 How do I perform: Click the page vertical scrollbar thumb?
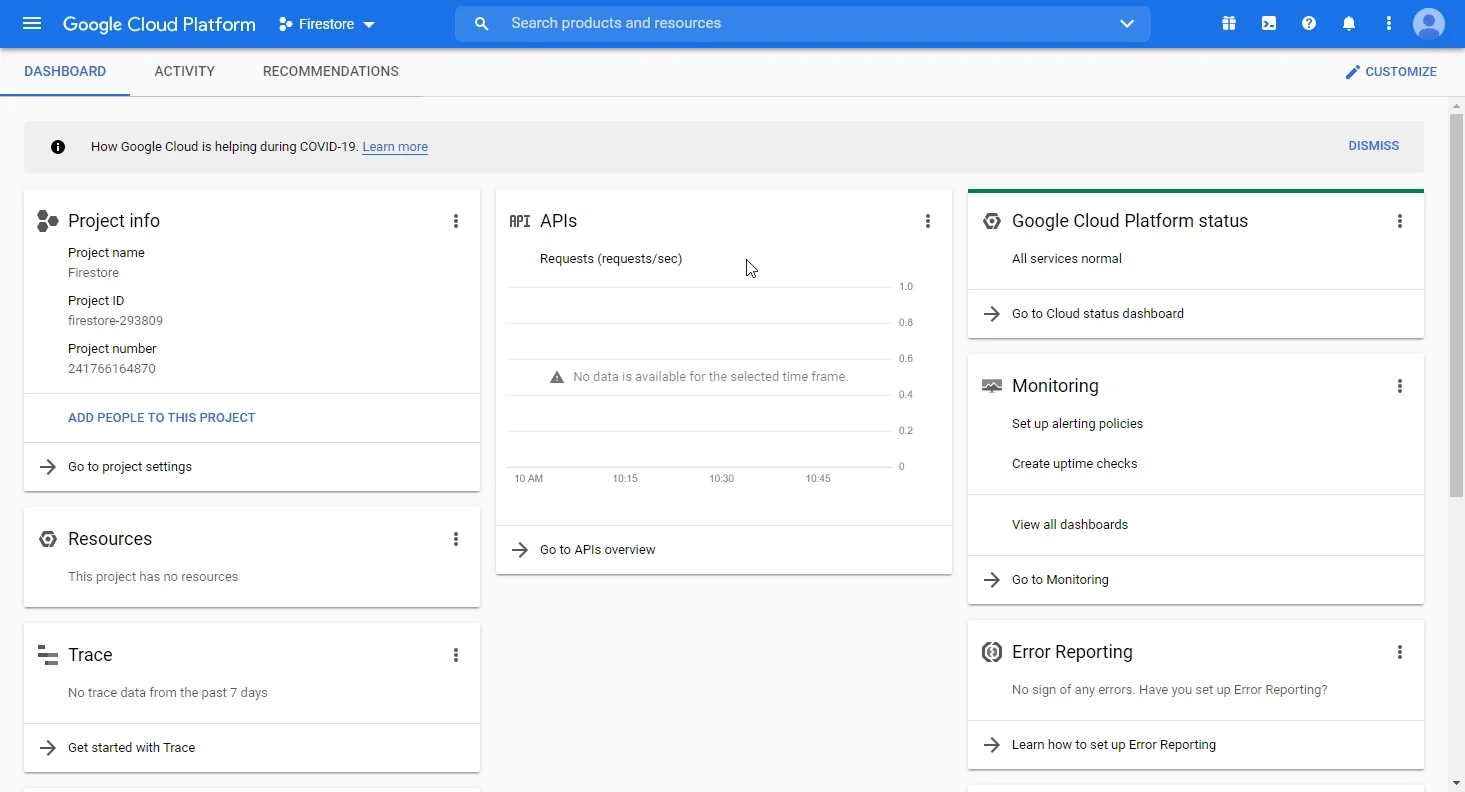[1456, 305]
